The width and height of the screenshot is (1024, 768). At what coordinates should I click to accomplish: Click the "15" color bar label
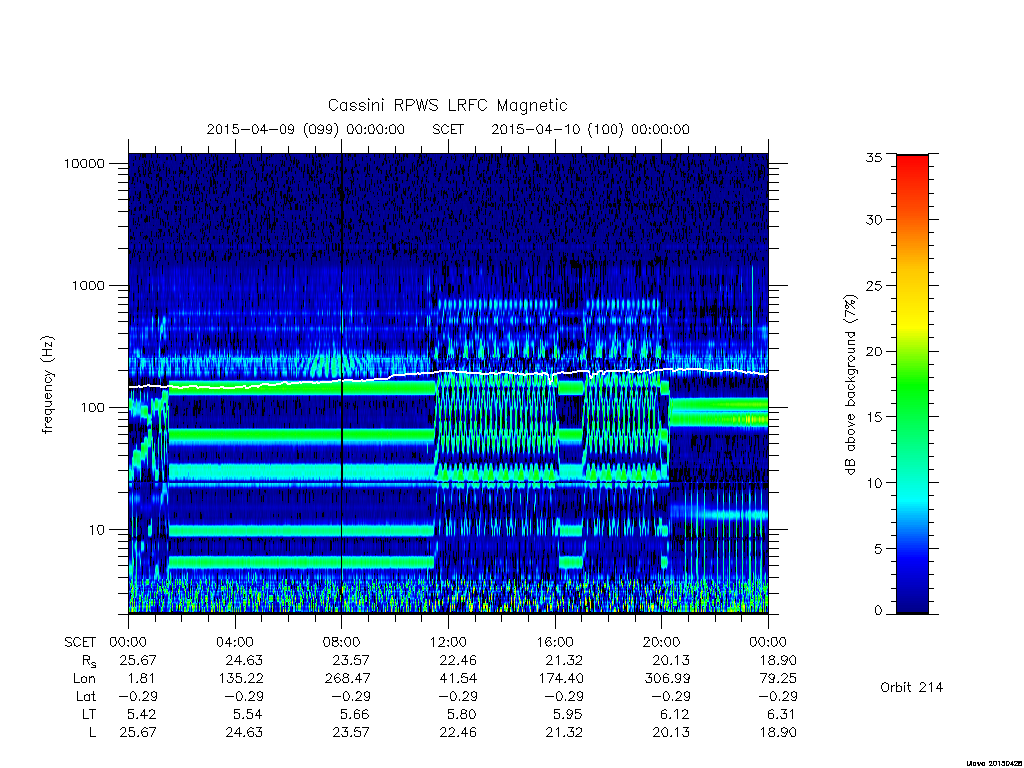pyautogui.click(x=873, y=417)
